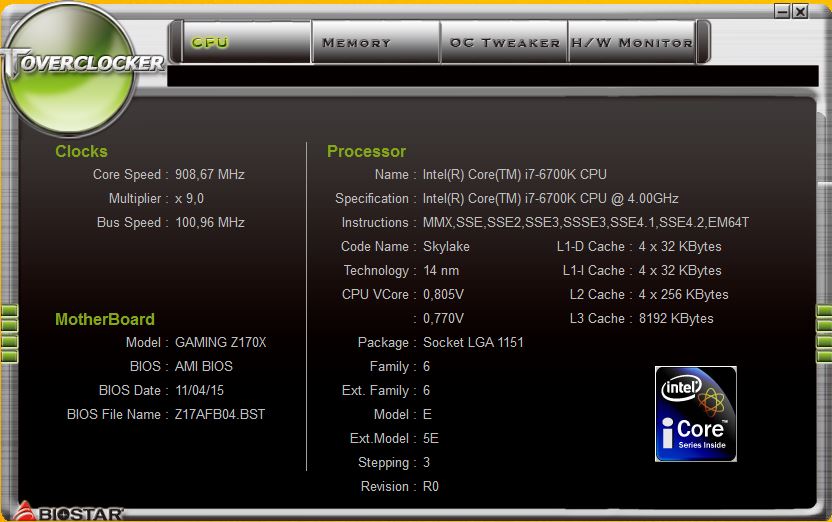This screenshot has height=522, width=832.
Task: Click the L1-I Cache value 4 x 32 KBytes
Action: tap(680, 271)
